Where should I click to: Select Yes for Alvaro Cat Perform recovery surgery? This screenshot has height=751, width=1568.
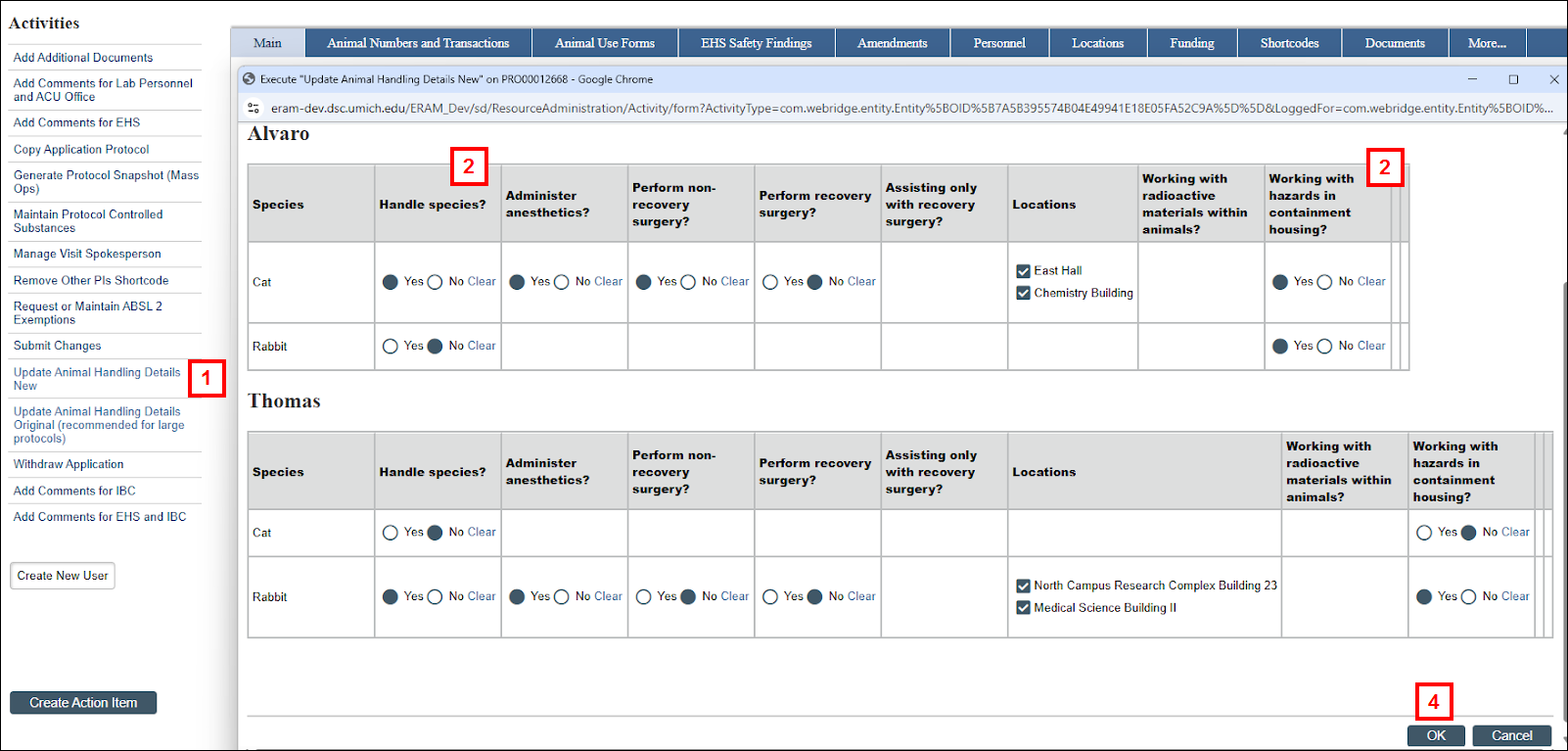[x=770, y=282]
